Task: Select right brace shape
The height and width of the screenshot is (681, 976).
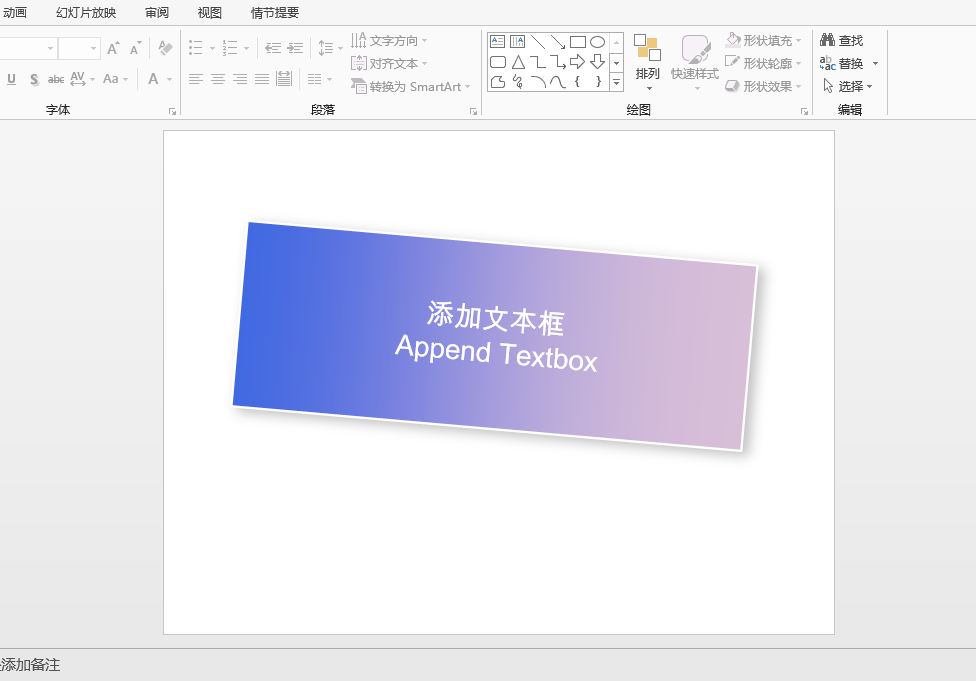Action: 598,82
